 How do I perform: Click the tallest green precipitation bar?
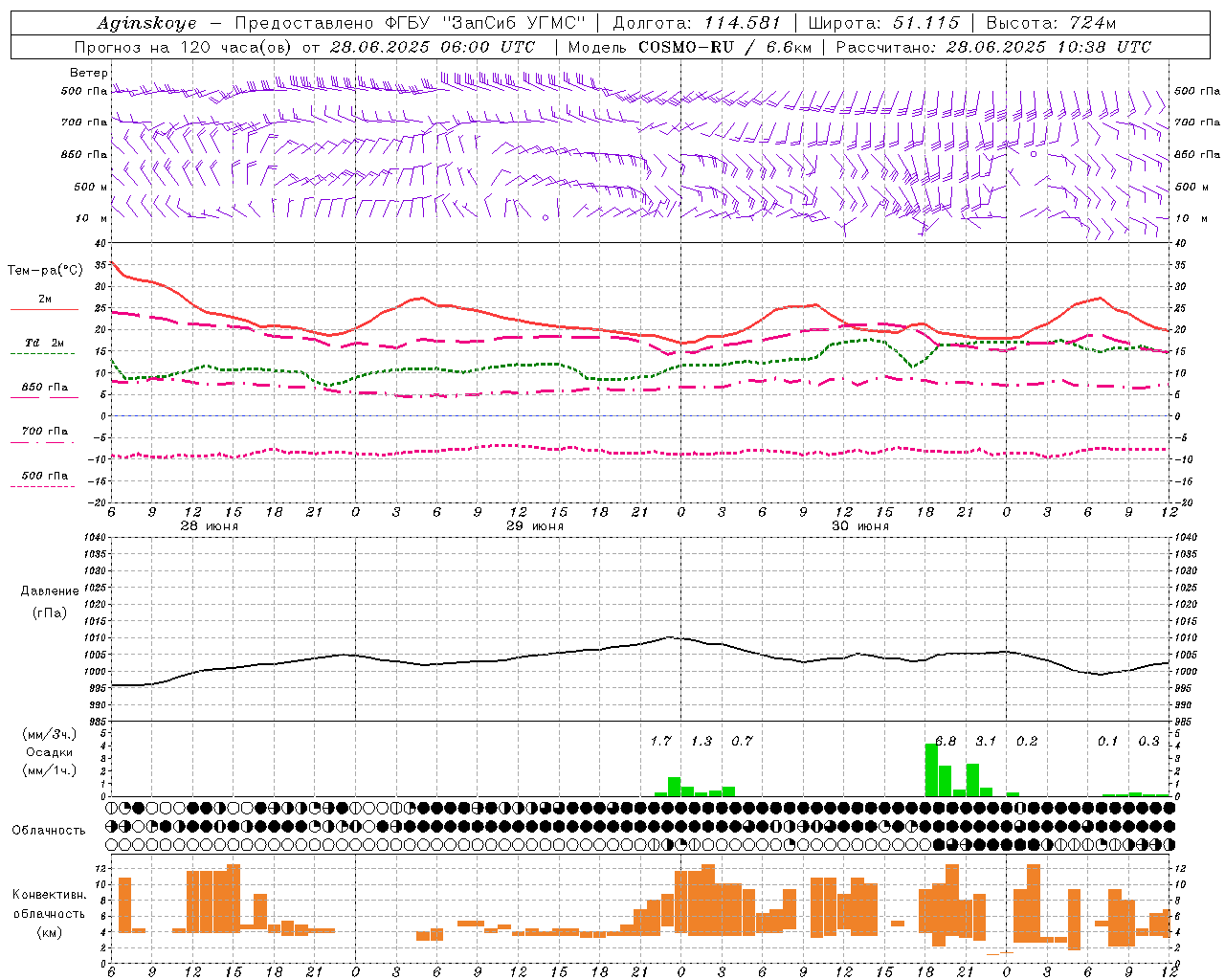[x=931, y=769]
